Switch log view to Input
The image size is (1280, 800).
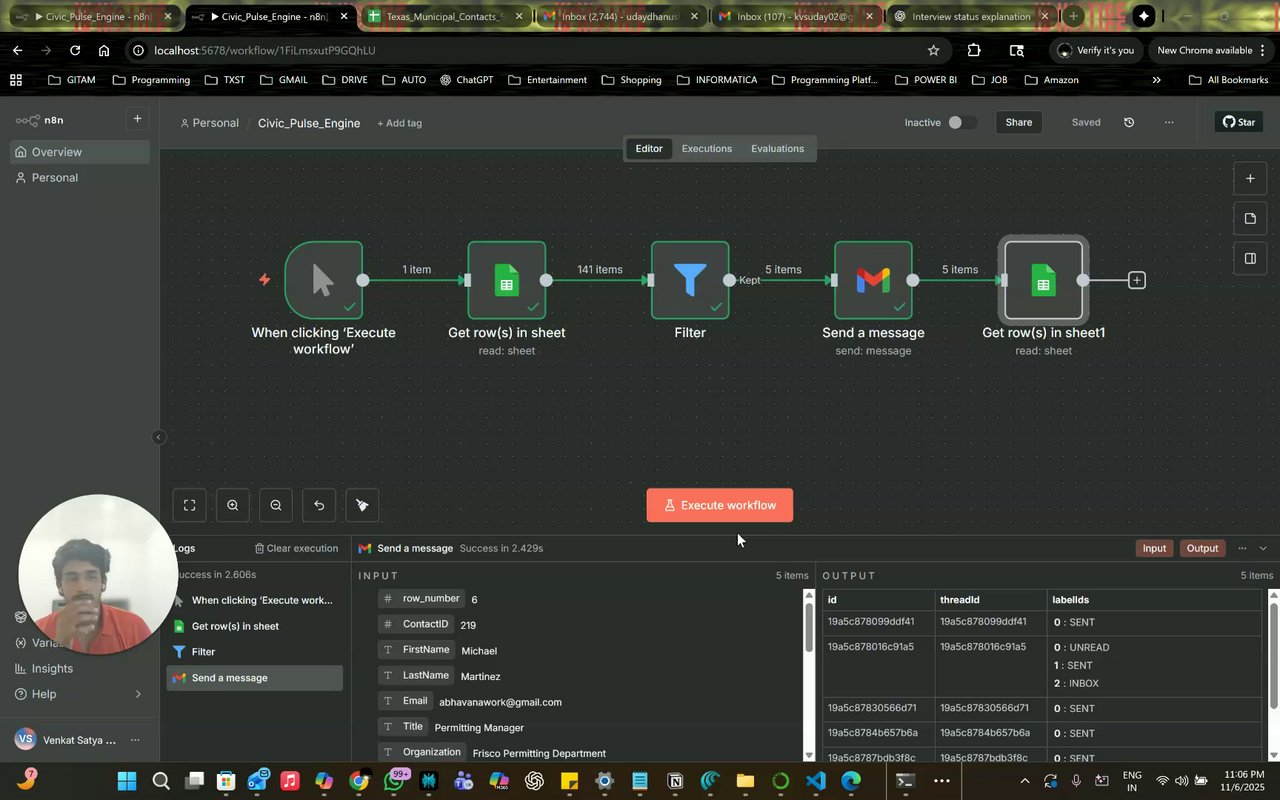(1154, 548)
